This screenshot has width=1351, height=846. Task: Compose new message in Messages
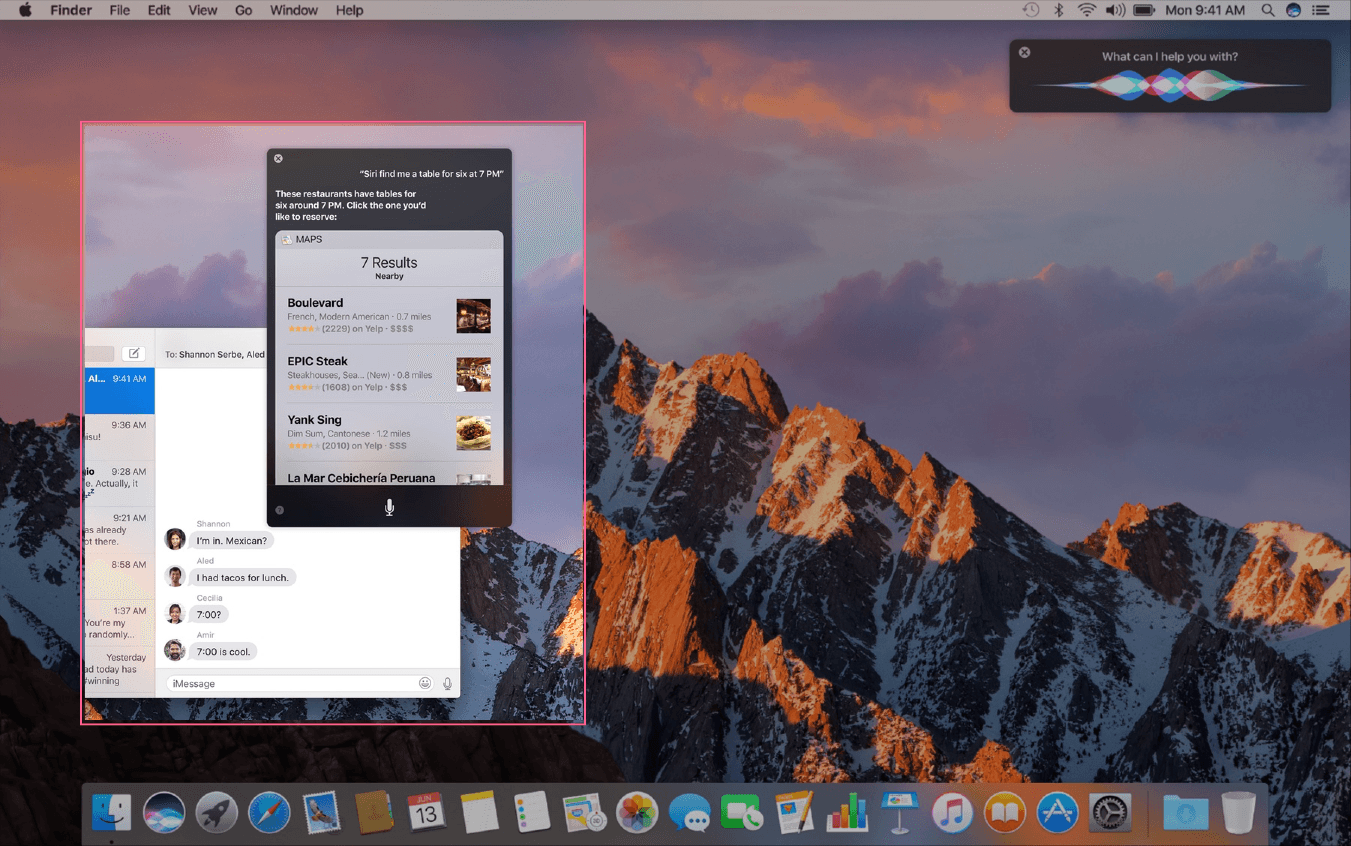133,354
